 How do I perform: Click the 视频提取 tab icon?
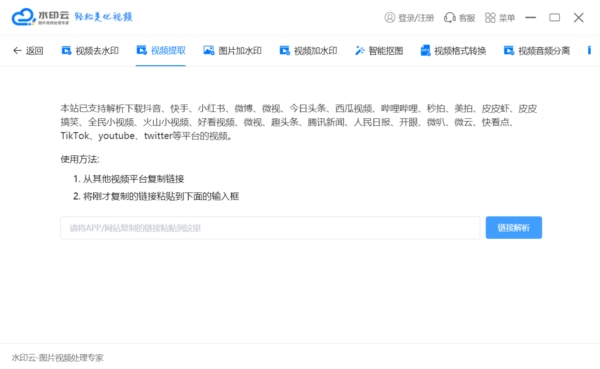tap(142, 50)
